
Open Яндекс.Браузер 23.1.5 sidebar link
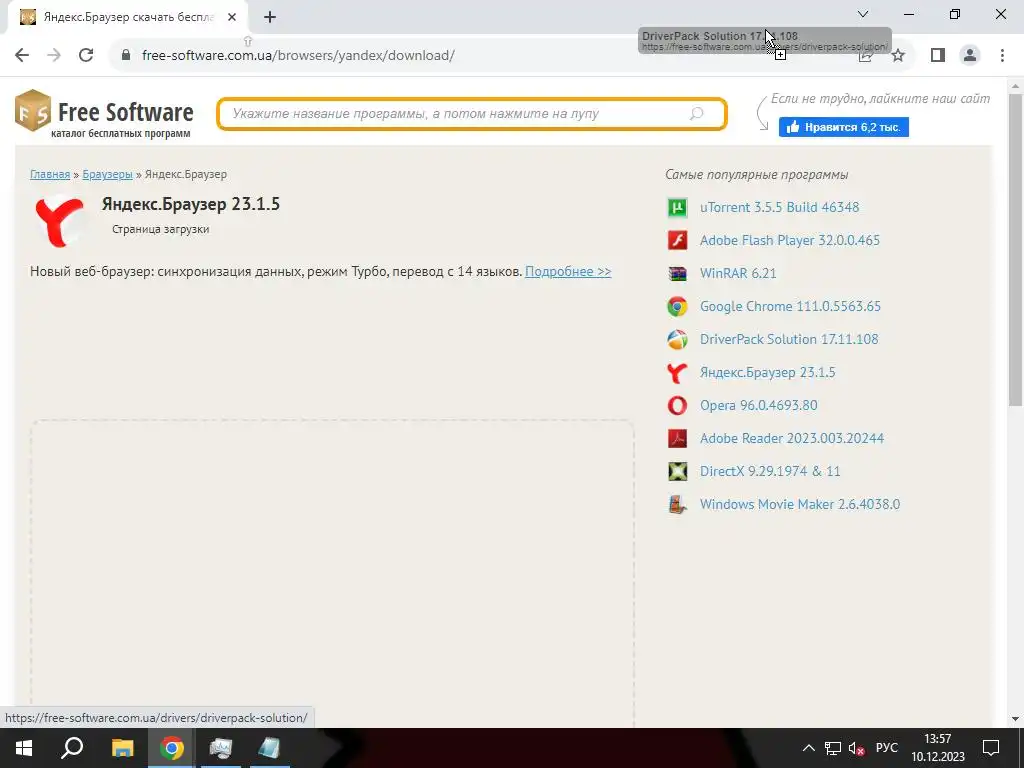[767, 372]
